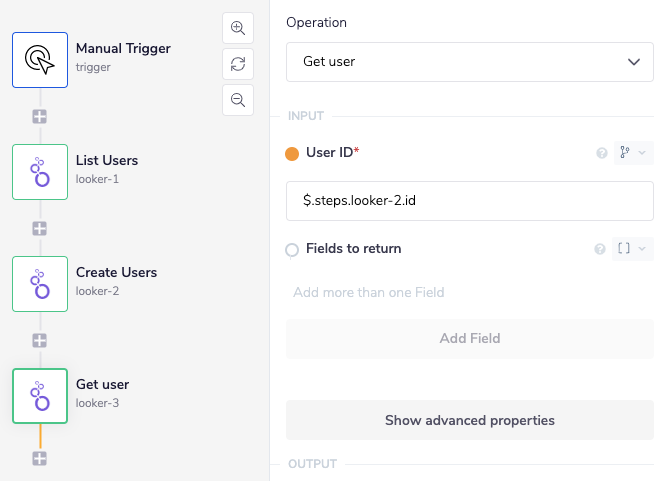Add step between List Users and Create Users

click(x=40, y=229)
